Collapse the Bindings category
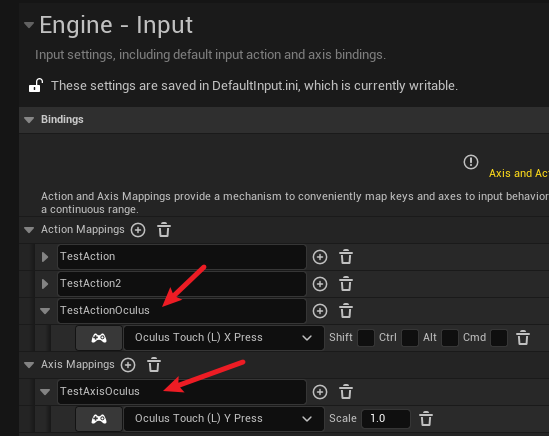 [29, 120]
